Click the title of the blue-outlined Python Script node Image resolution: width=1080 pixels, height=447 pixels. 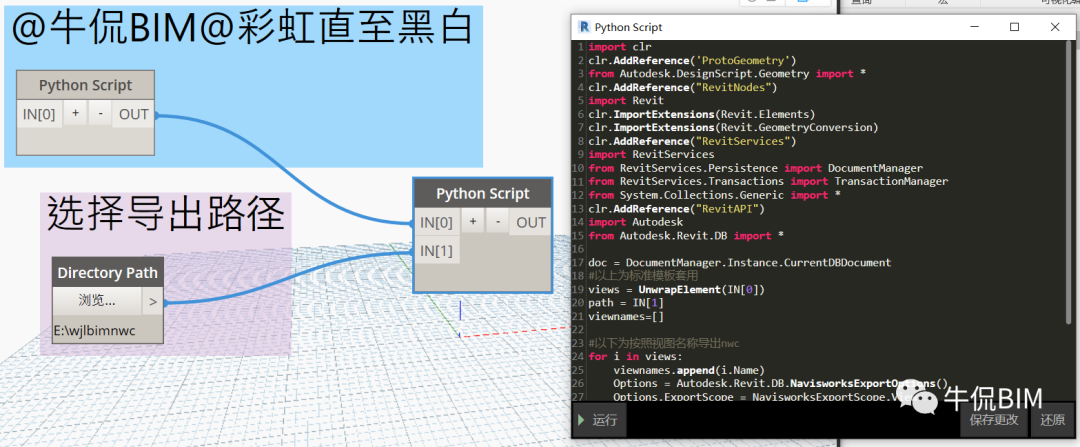click(x=483, y=194)
